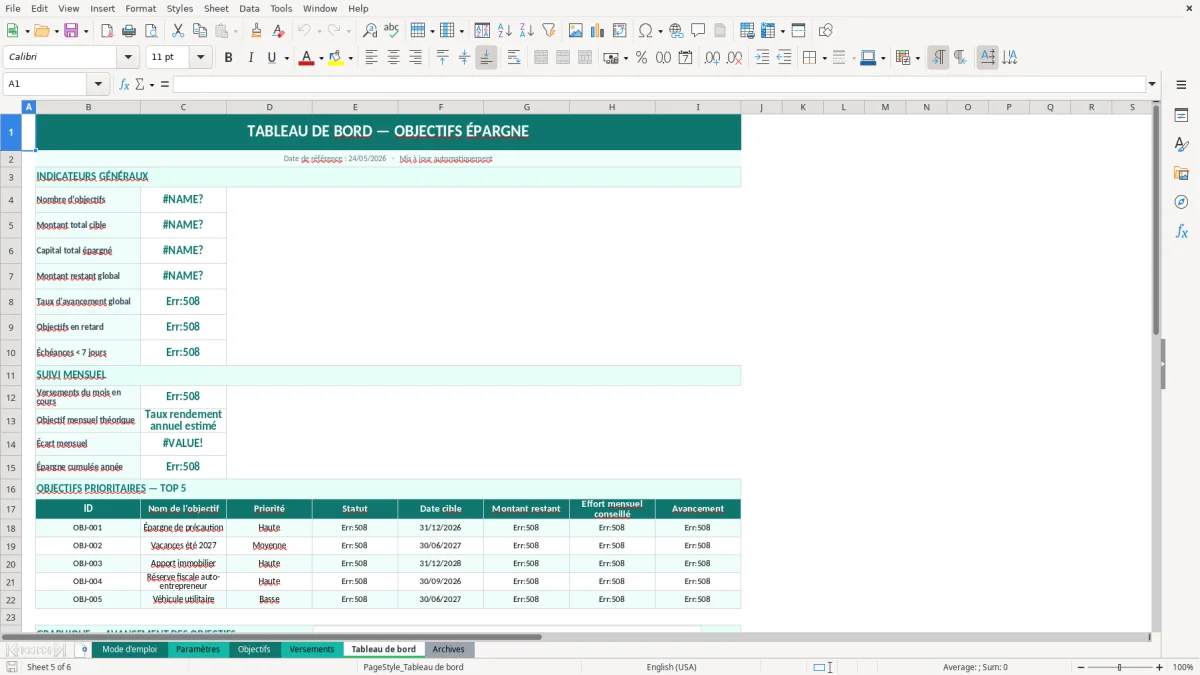Viewport: 1200px width, 675px height.
Task: Add a decimal place
Action: [x=712, y=58]
